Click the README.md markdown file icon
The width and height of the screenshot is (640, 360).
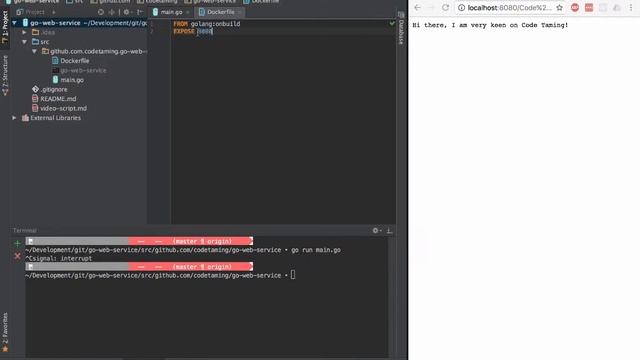pos(35,99)
